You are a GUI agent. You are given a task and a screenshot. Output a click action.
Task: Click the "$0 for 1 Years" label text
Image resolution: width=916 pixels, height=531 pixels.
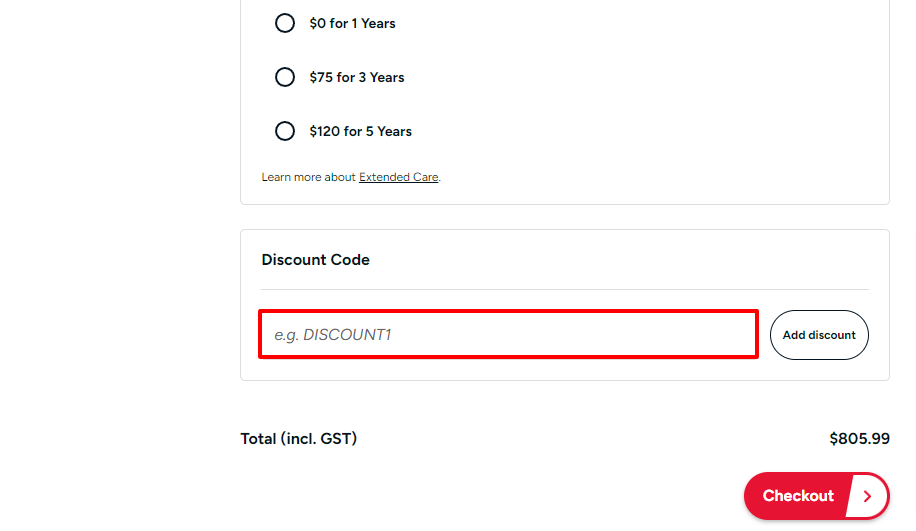tap(352, 23)
